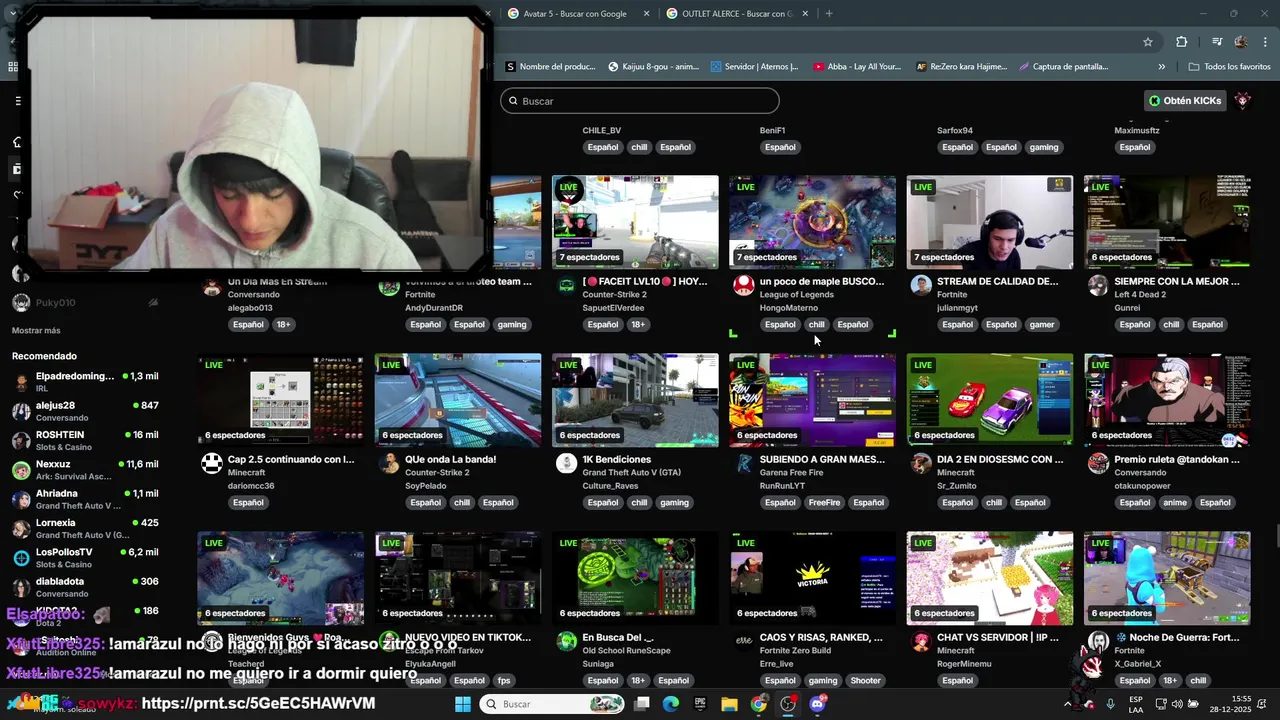Open the Re:Zero kara Hajime bookmark

click(x=962, y=67)
